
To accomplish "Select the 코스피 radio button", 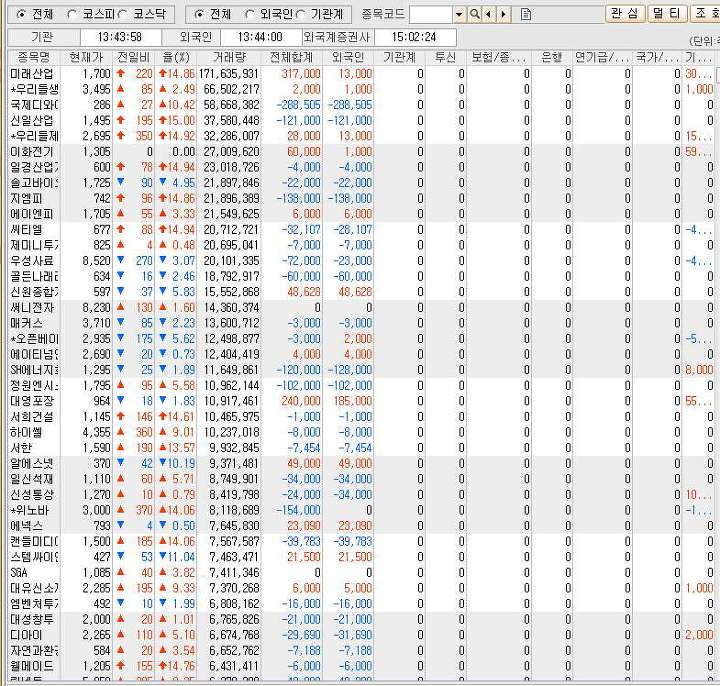I will click(x=72, y=15).
